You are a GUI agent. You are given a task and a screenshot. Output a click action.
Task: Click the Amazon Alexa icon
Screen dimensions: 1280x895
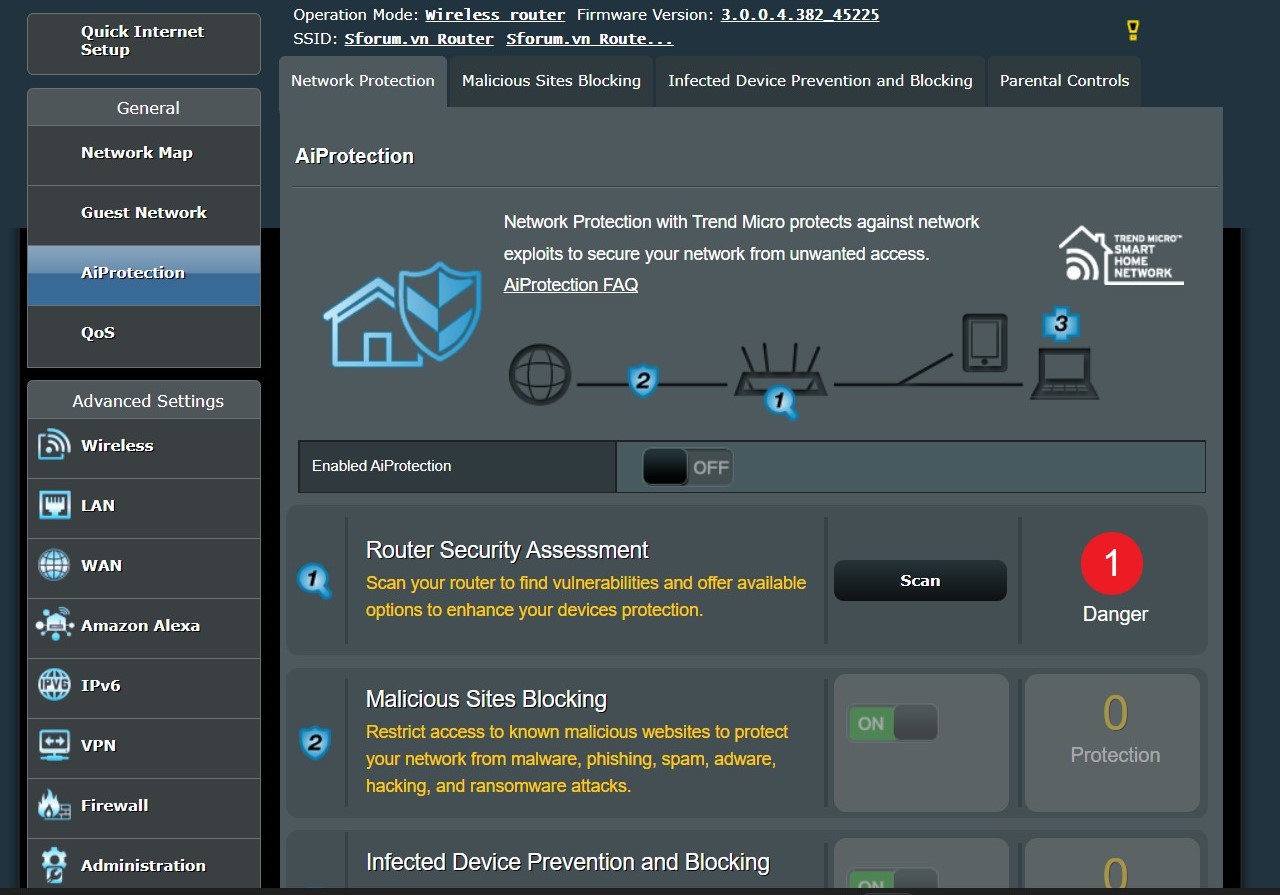coord(54,625)
